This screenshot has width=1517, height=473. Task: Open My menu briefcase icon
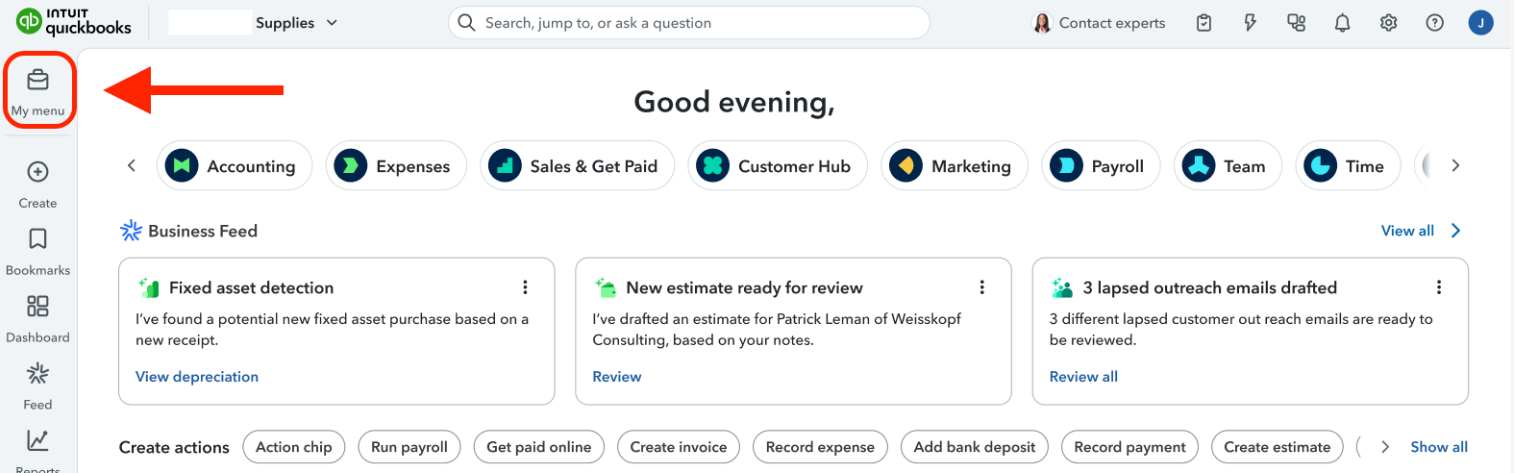click(x=38, y=80)
